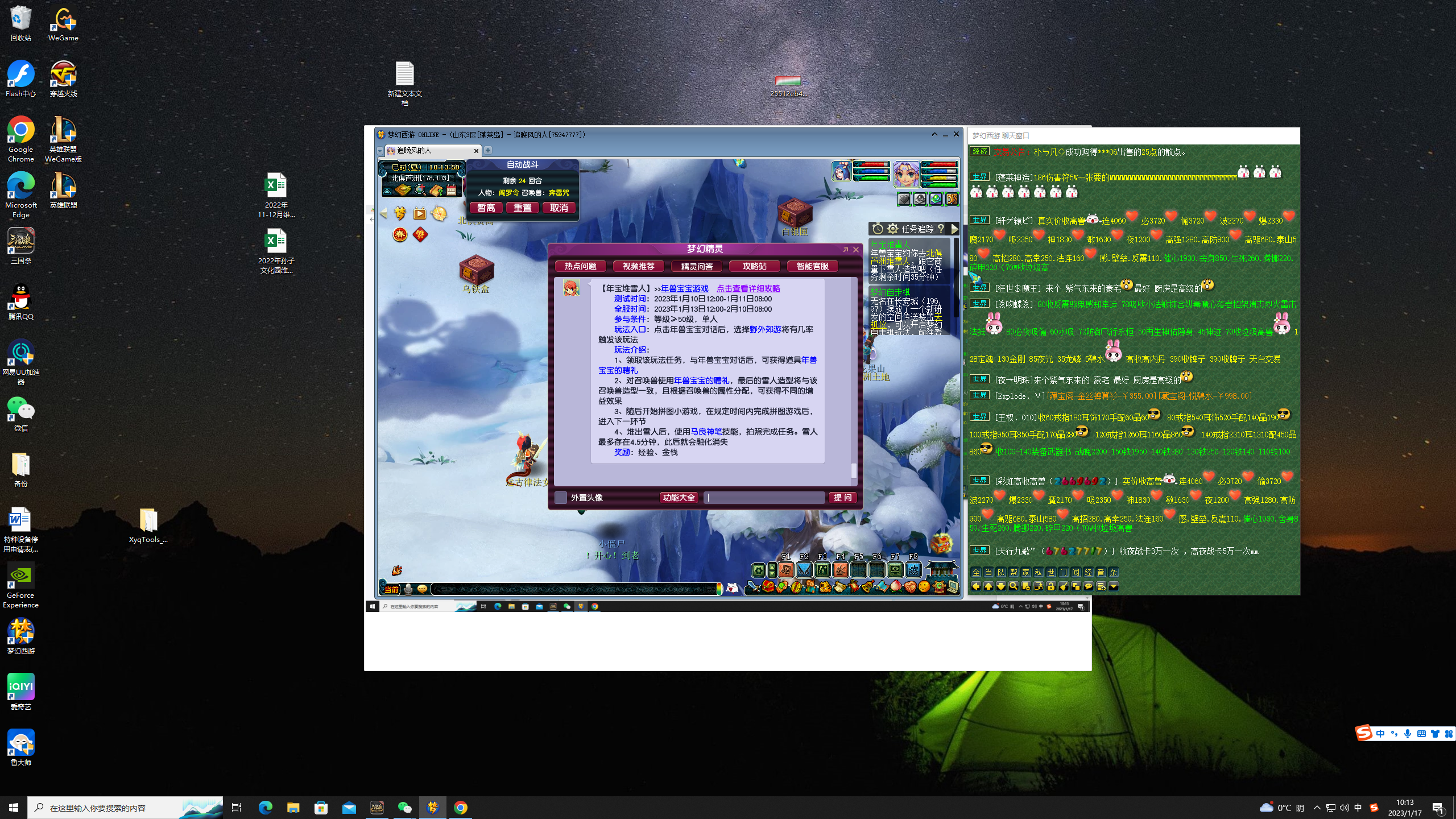
Task: Toggle the 外置头像 checkbox
Action: [561, 498]
